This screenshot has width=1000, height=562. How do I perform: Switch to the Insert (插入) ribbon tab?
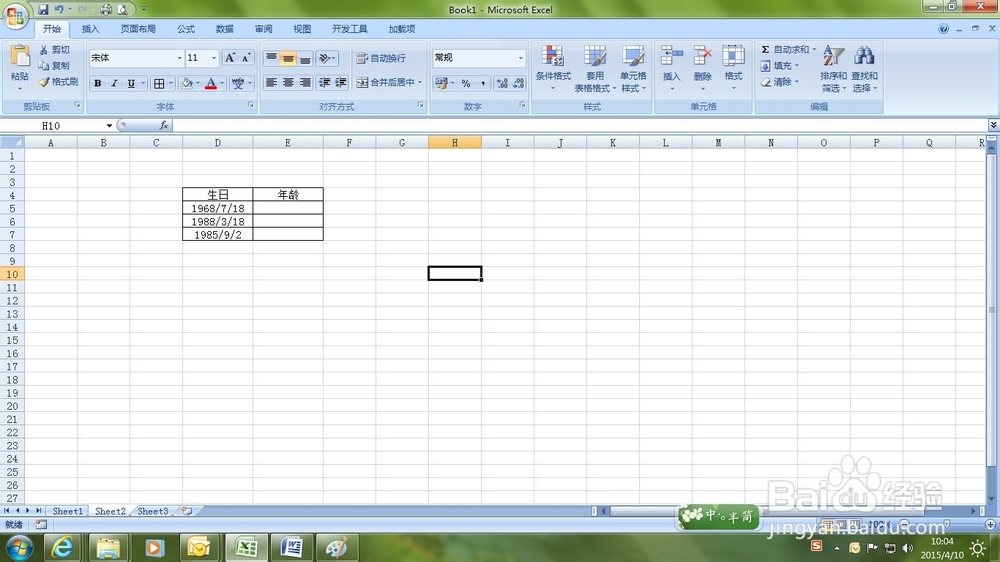point(91,29)
